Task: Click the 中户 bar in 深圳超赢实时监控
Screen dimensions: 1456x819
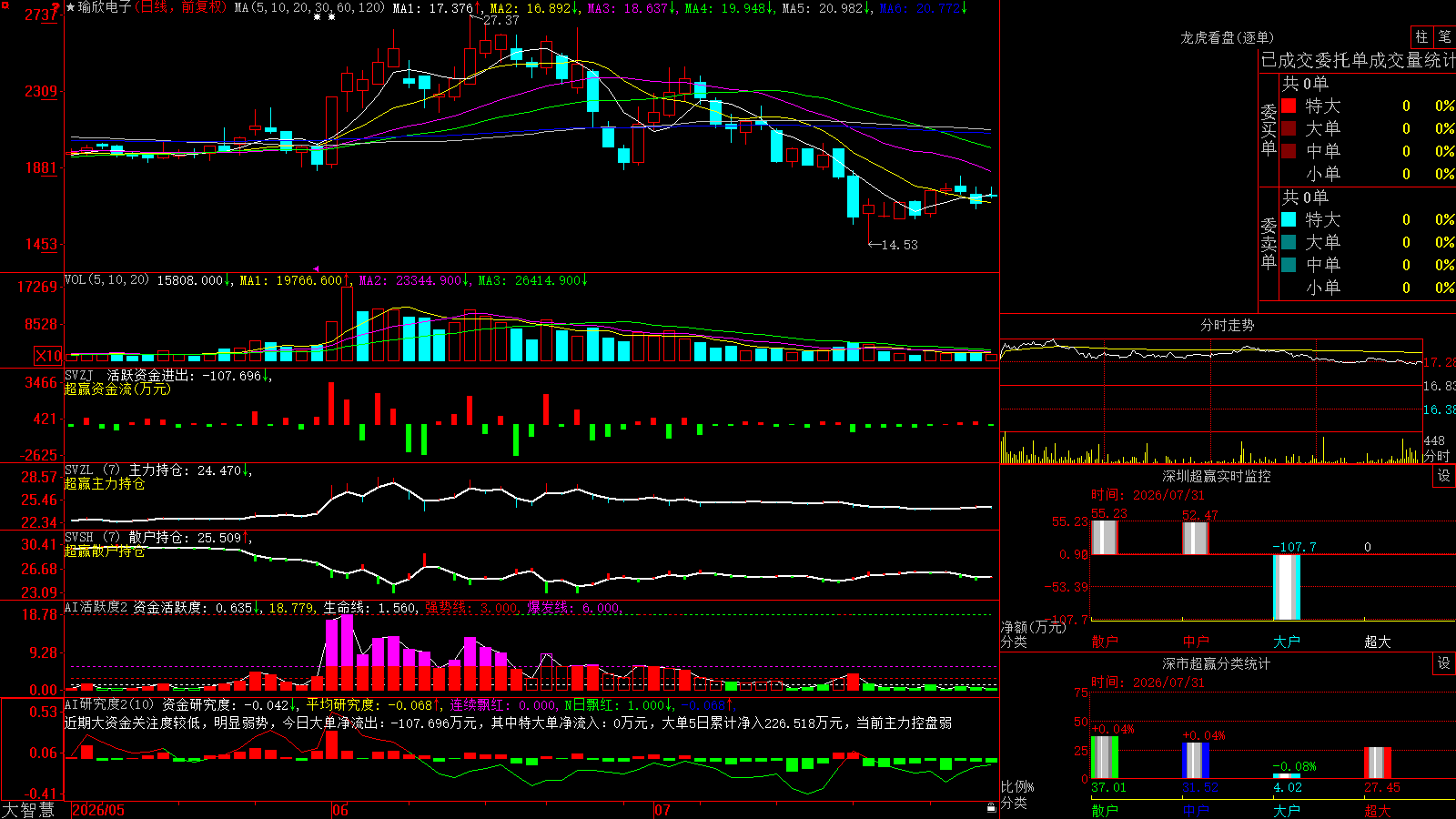Action: pyautogui.click(x=1196, y=538)
